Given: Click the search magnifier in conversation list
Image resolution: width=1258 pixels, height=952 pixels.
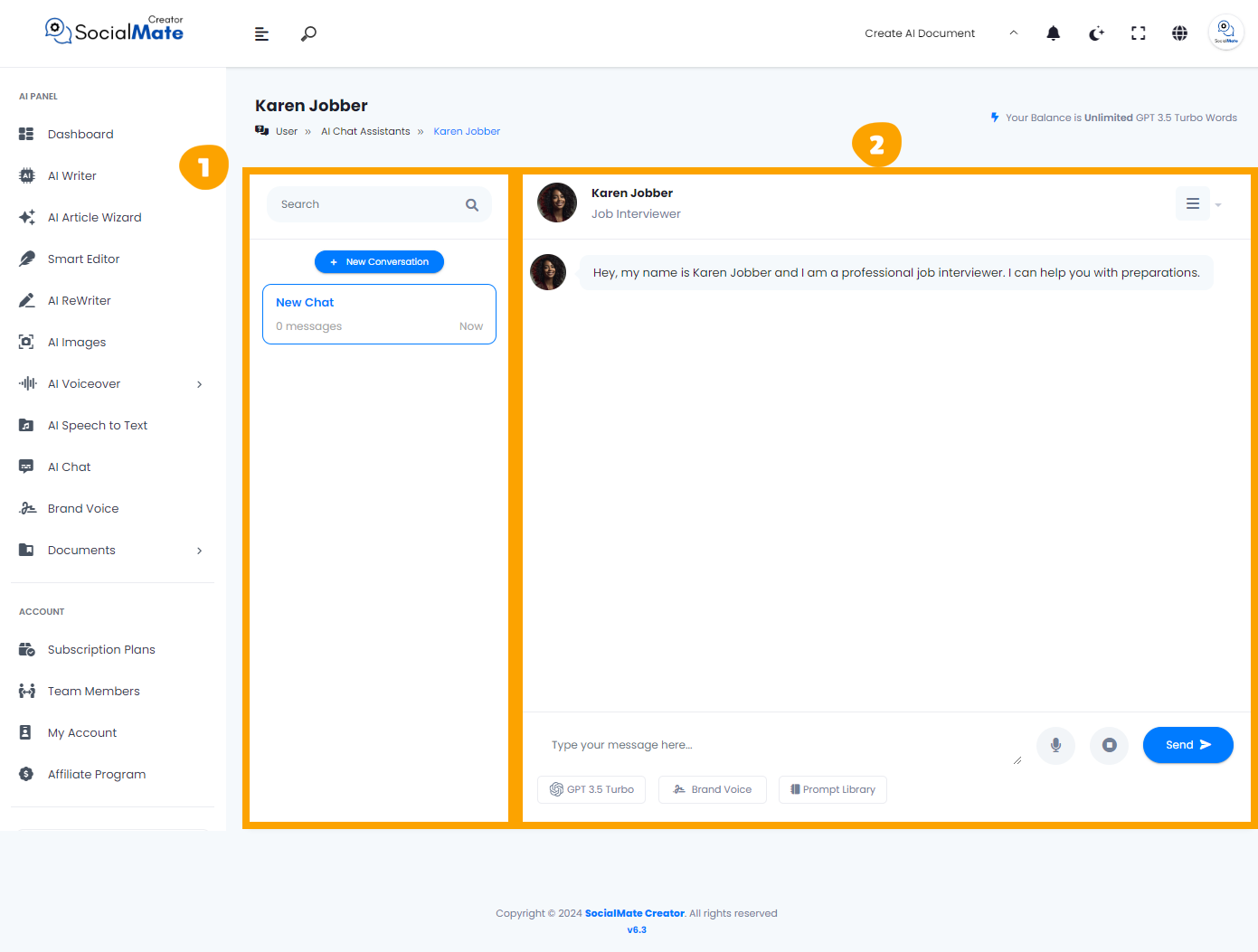Looking at the screenshot, I should (472, 205).
